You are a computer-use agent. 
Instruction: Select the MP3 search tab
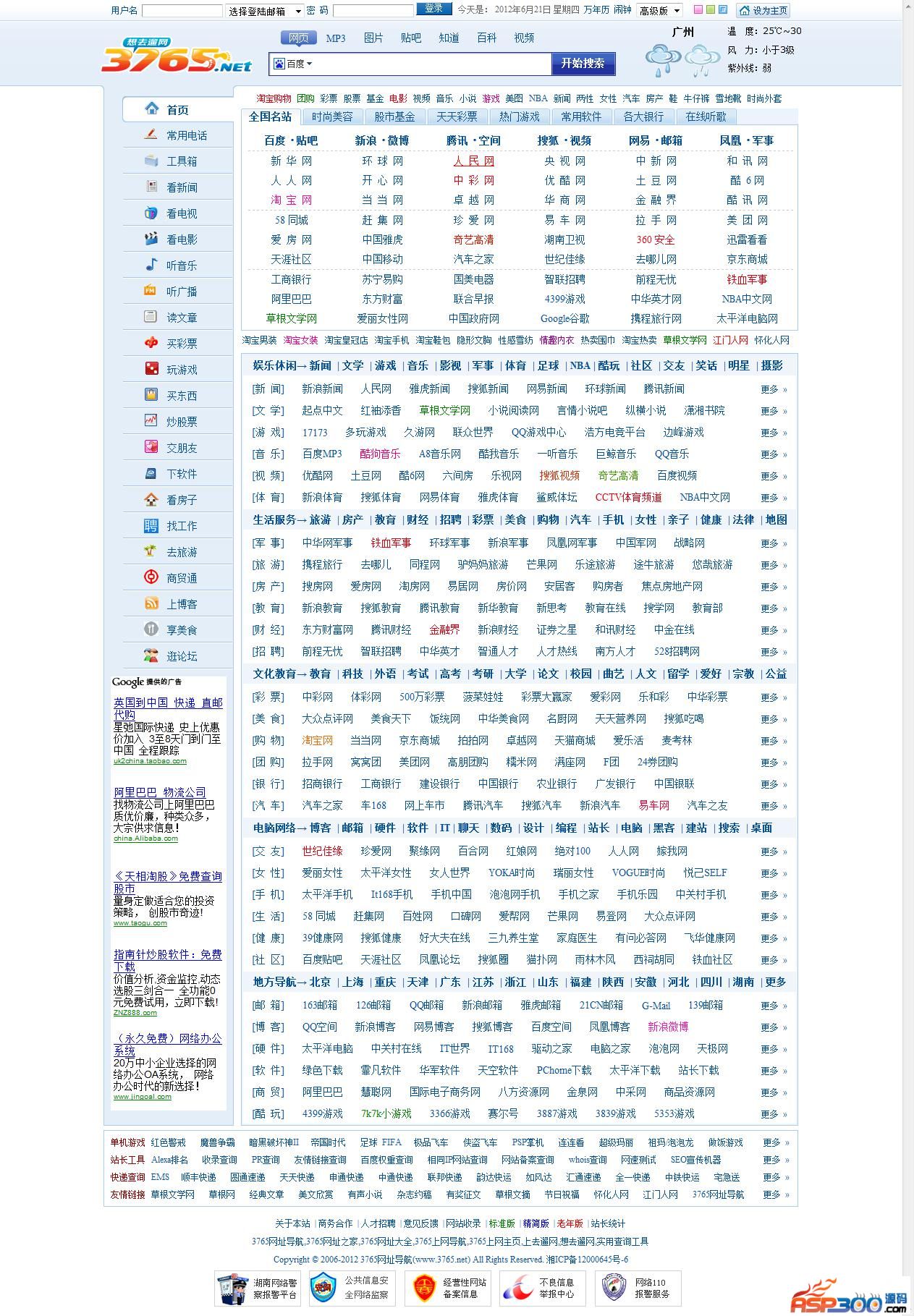tap(336, 38)
